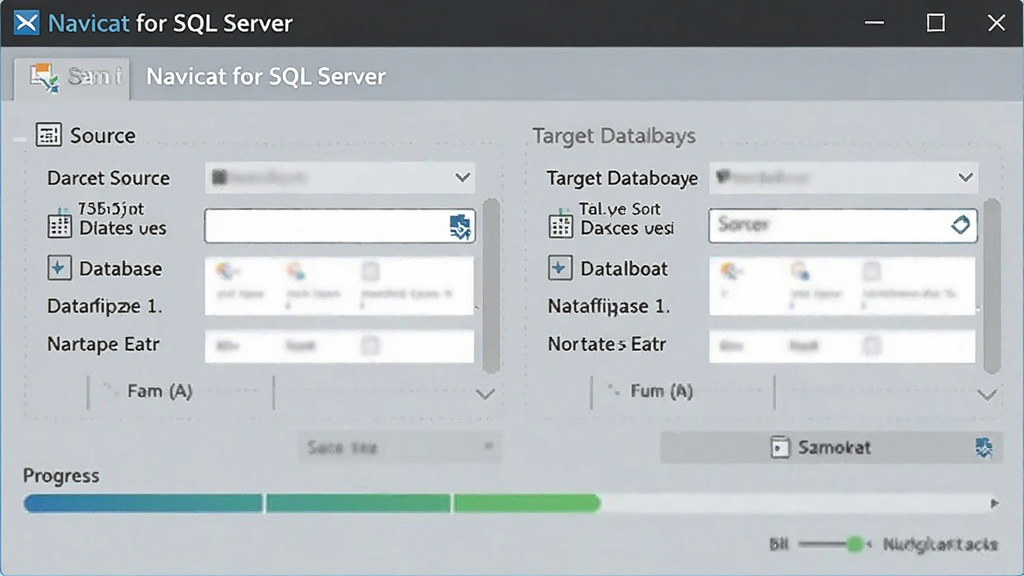Close the Navicat for SQL Server window
Viewport: 1024px width, 576px height.
point(996,23)
